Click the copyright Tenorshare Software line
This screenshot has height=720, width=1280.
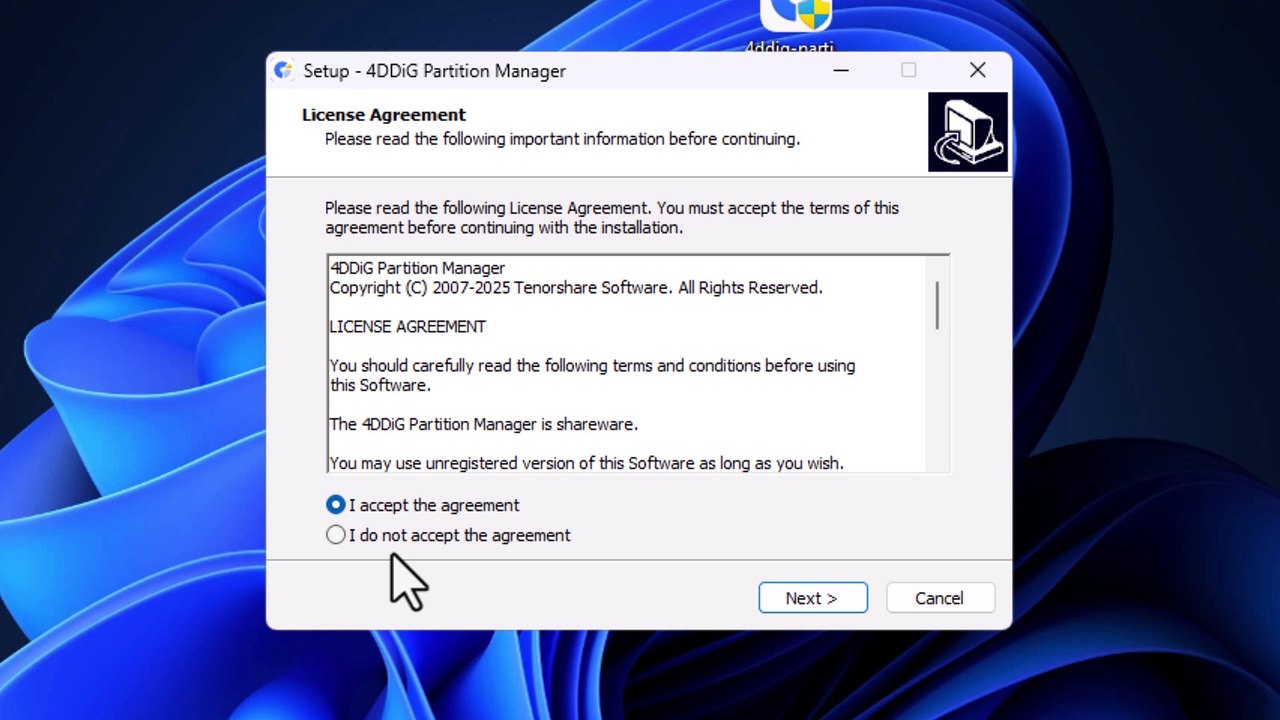[x=576, y=288]
